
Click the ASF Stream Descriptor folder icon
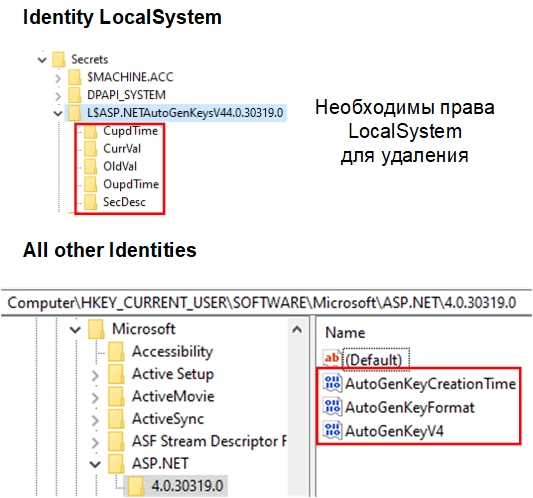(116, 441)
